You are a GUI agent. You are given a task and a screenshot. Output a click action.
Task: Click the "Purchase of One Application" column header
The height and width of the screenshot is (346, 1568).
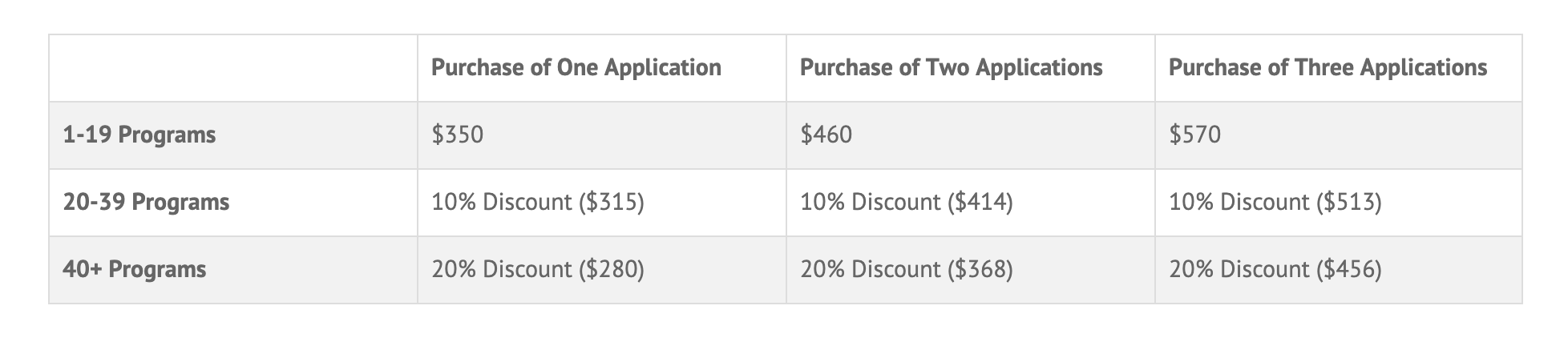(x=576, y=67)
